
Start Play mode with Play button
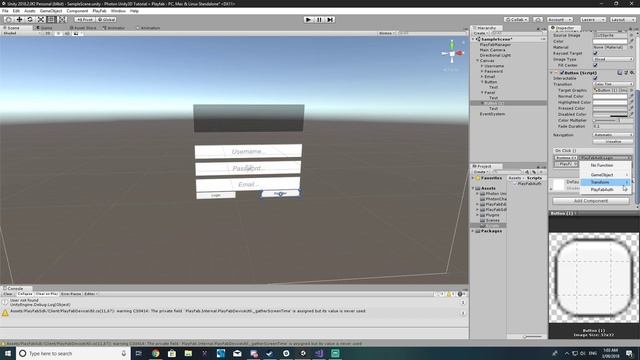[309, 19]
